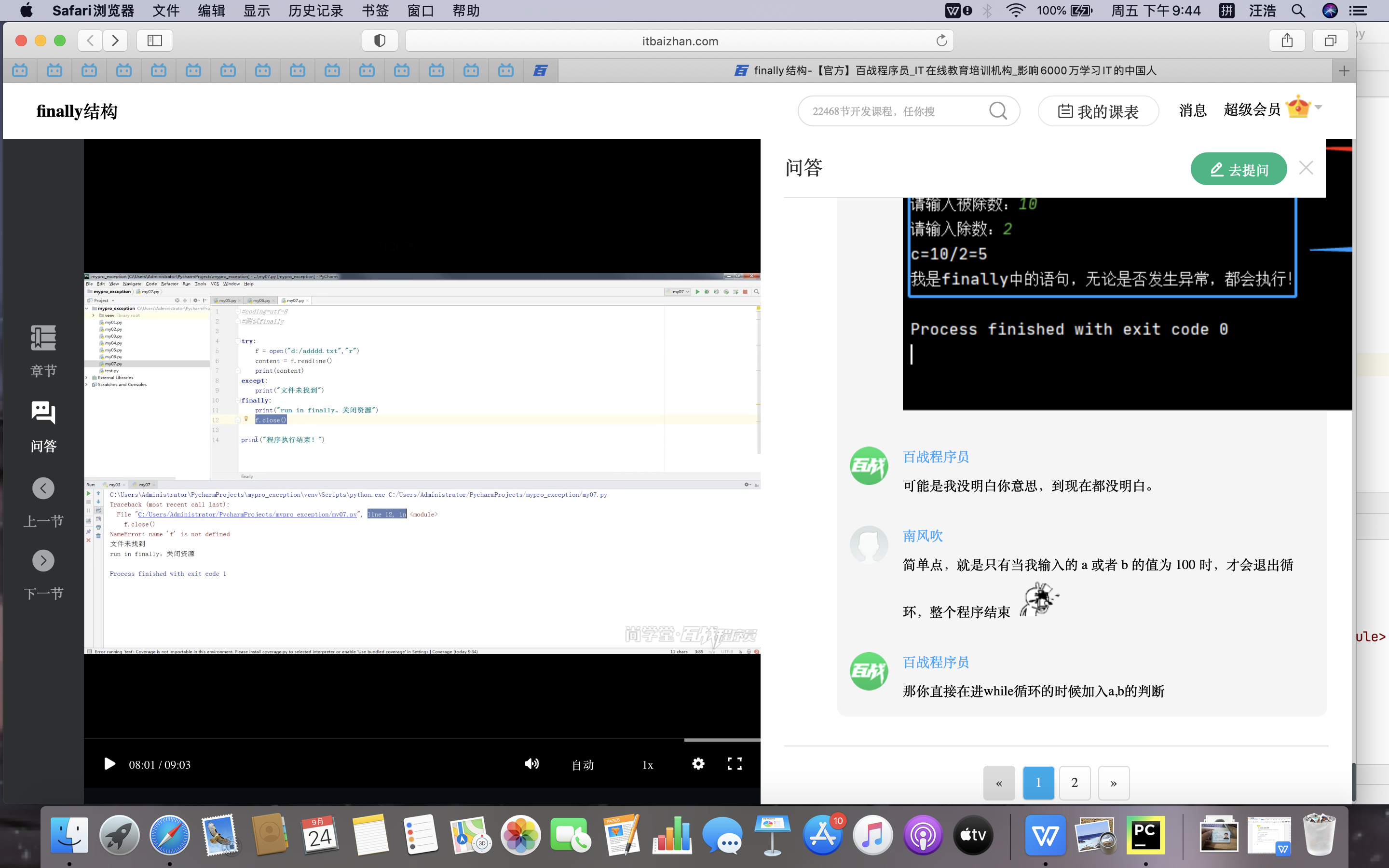Click Safari share button
Image resolution: width=1389 pixels, height=868 pixels.
pos(1287,40)
